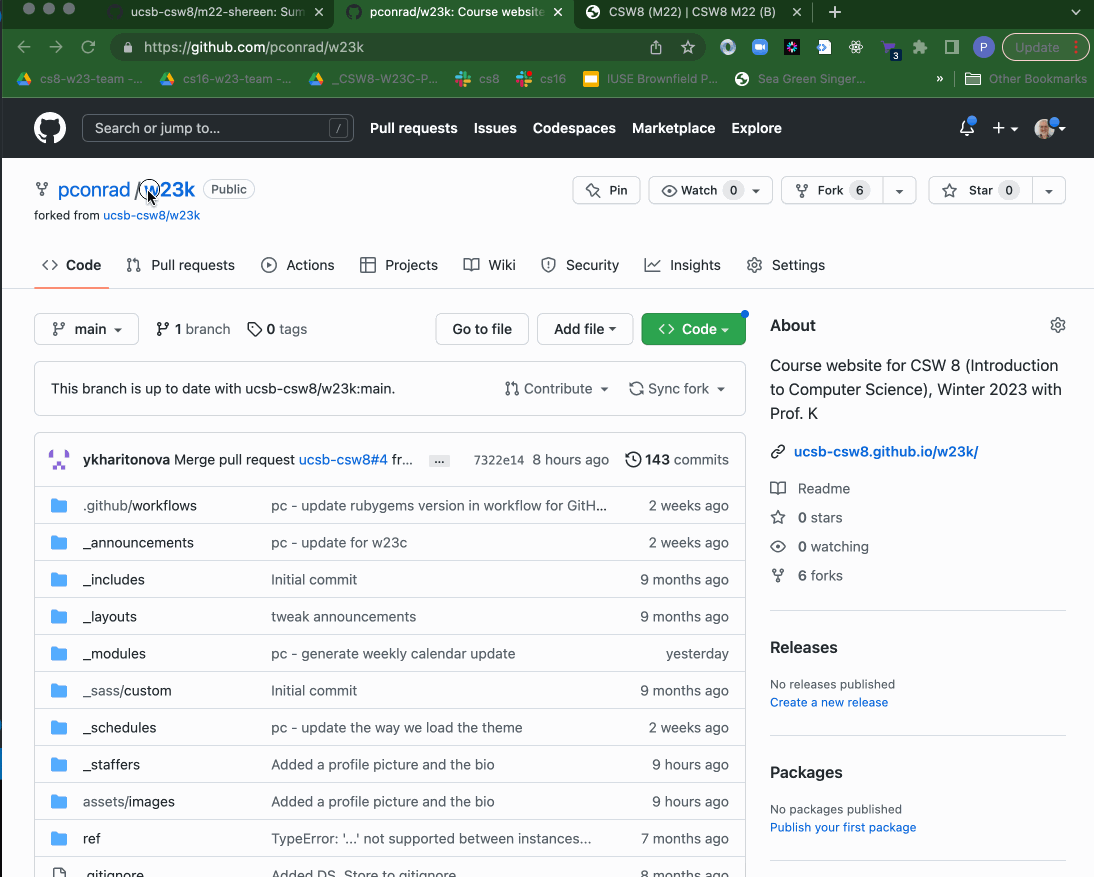Click Go to file button
This screenshot has width=1094, height=877.
click(x=482, y=329)
